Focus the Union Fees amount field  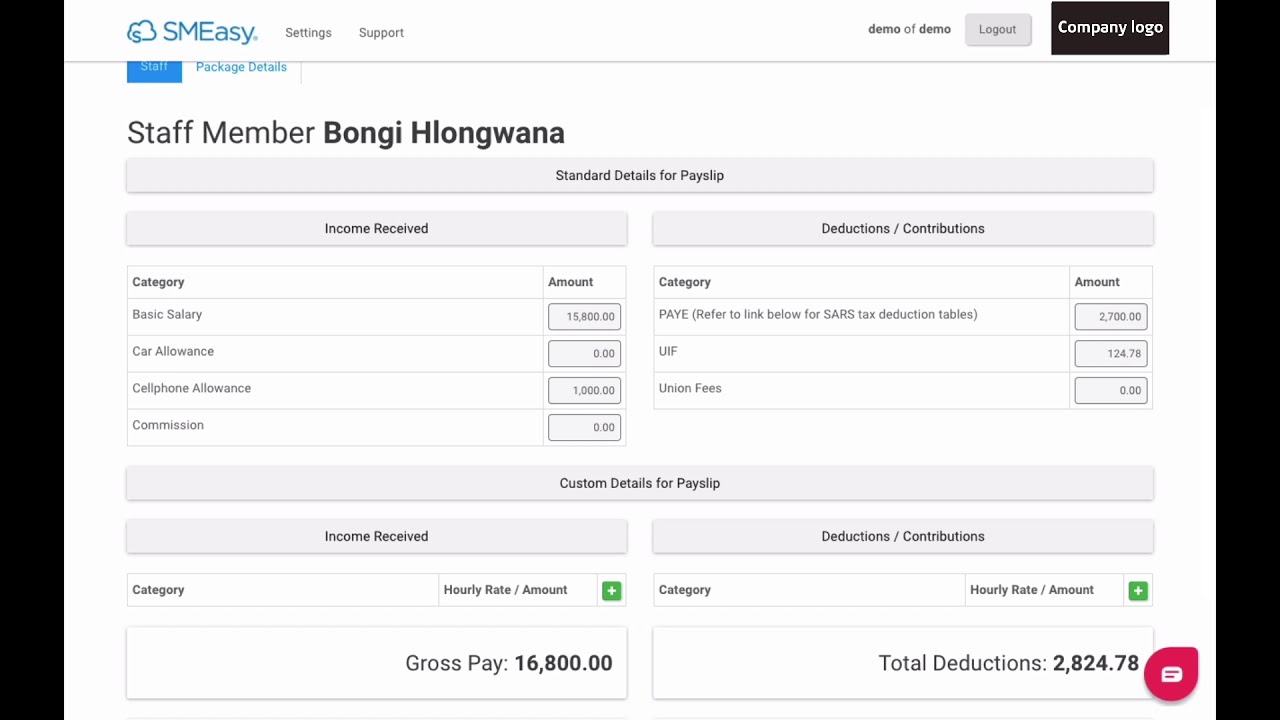1110,390
